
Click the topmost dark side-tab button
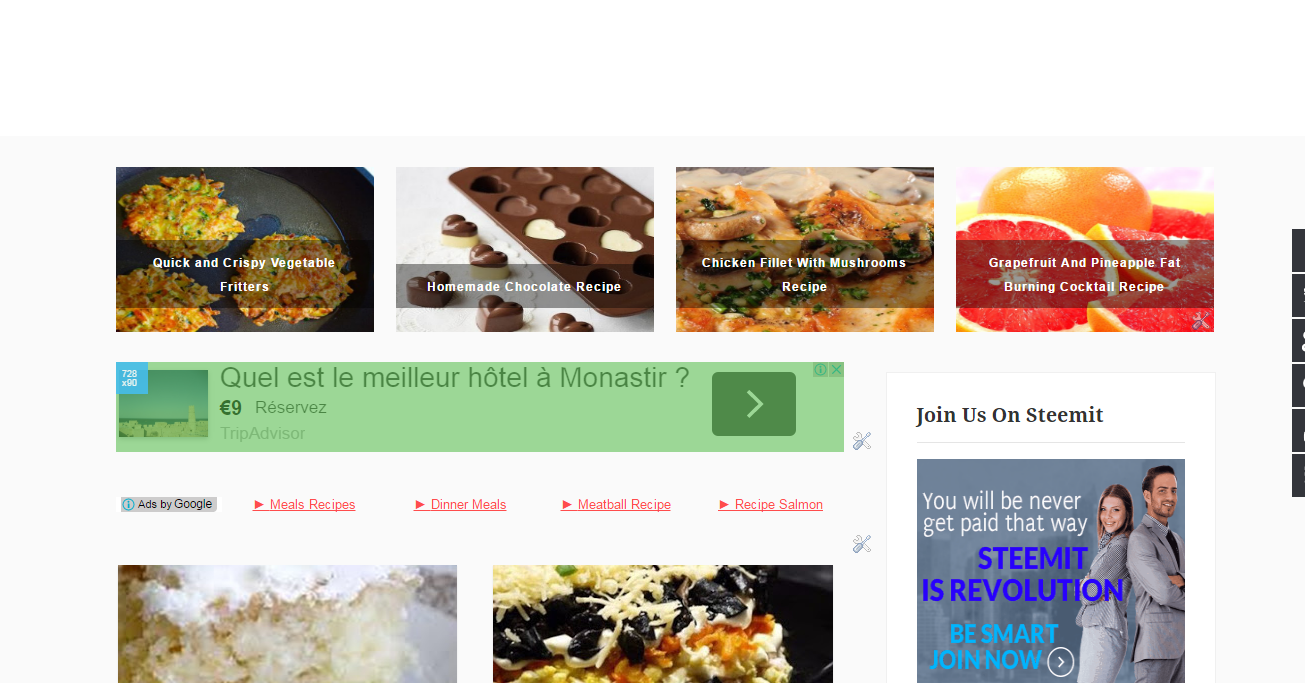[x=1298, y=250]
